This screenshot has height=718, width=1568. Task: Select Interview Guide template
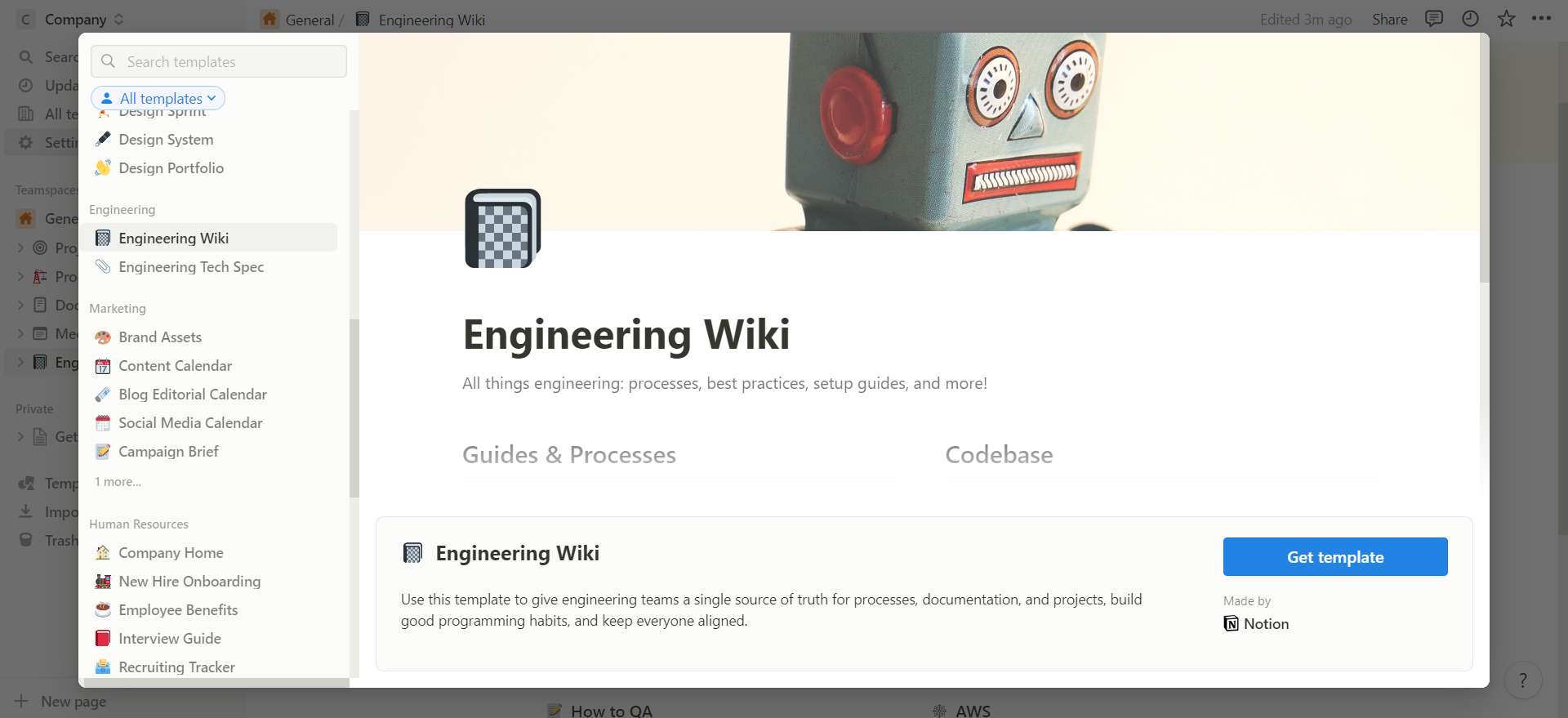[211, 638]
